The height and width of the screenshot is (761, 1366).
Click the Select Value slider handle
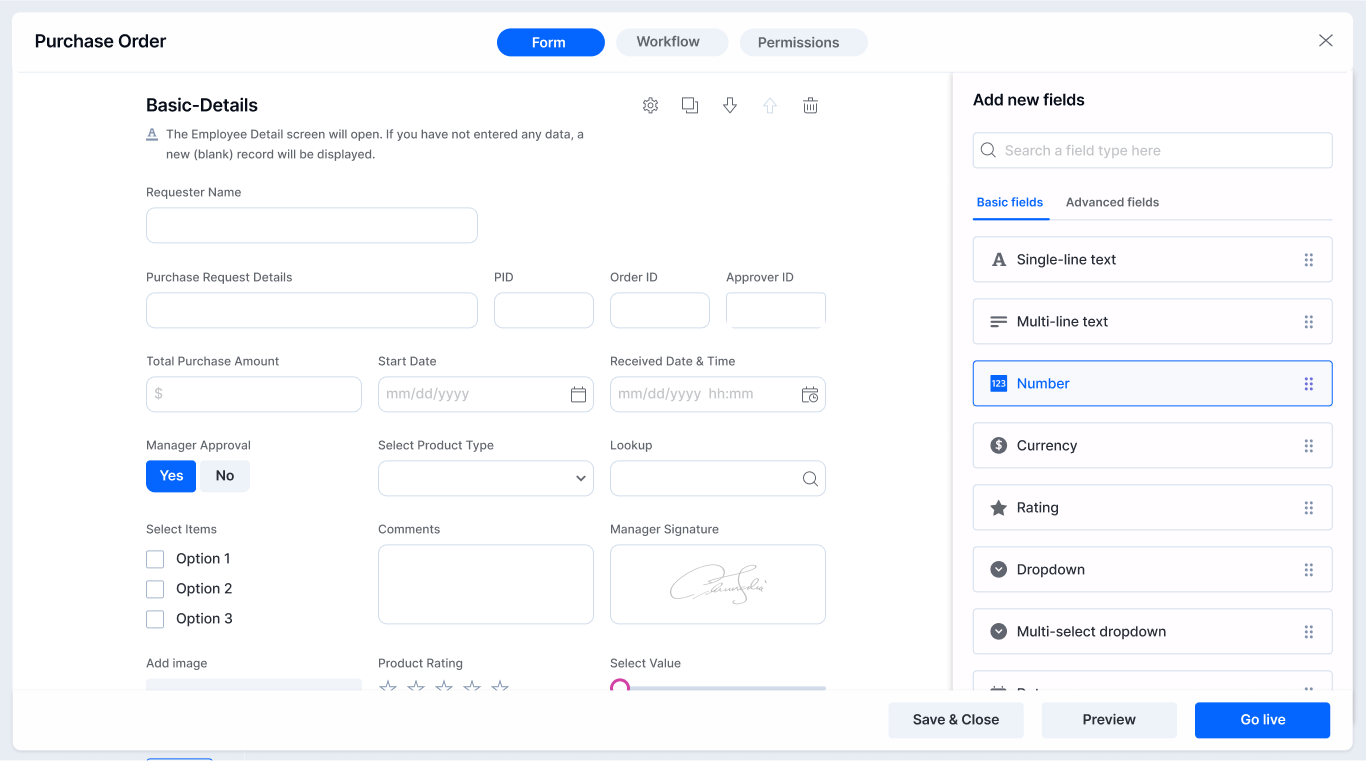(620, 687)
